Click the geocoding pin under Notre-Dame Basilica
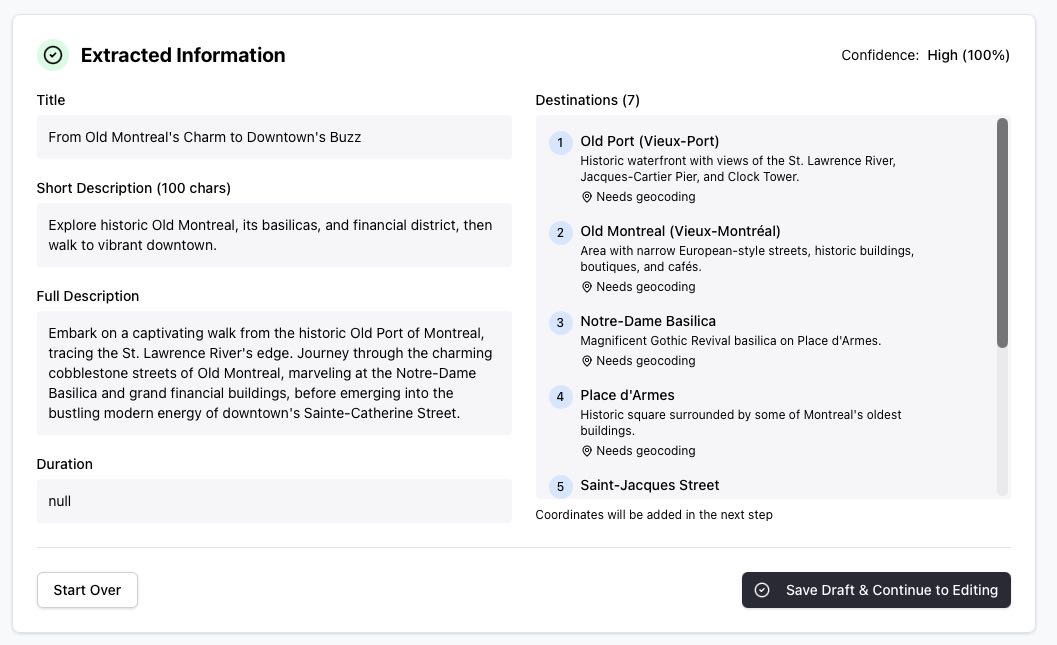The image size is (1057, 645). pyautogui.click(x=587, y=361)
